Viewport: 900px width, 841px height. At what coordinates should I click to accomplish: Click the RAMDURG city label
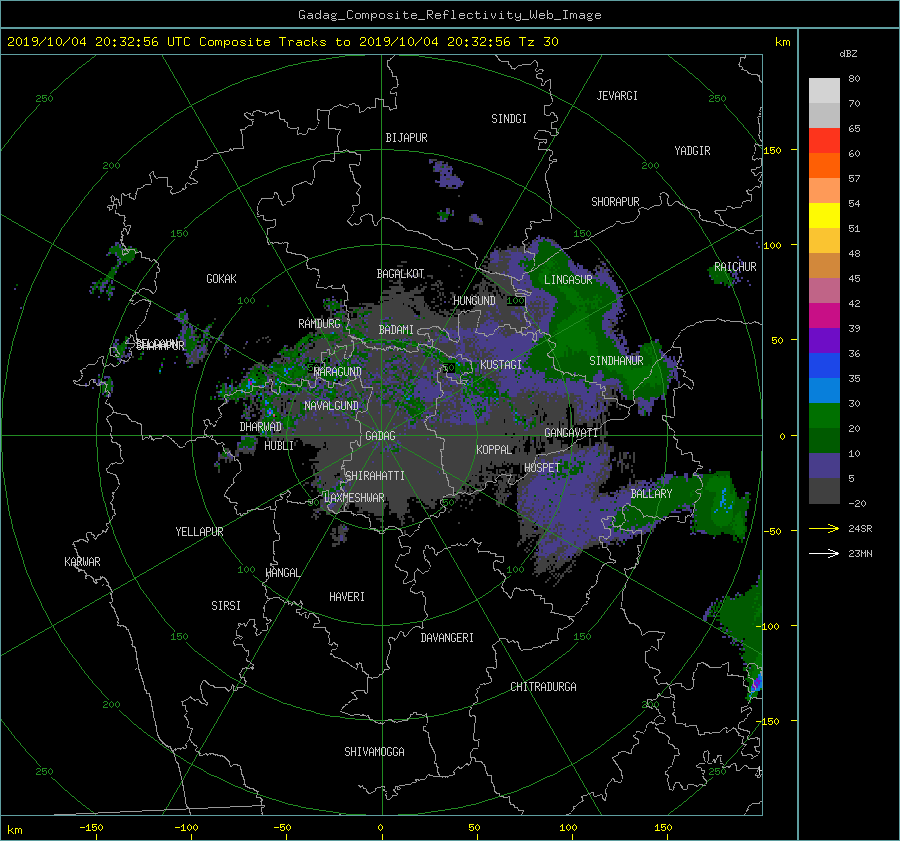(x=319, y=324)
